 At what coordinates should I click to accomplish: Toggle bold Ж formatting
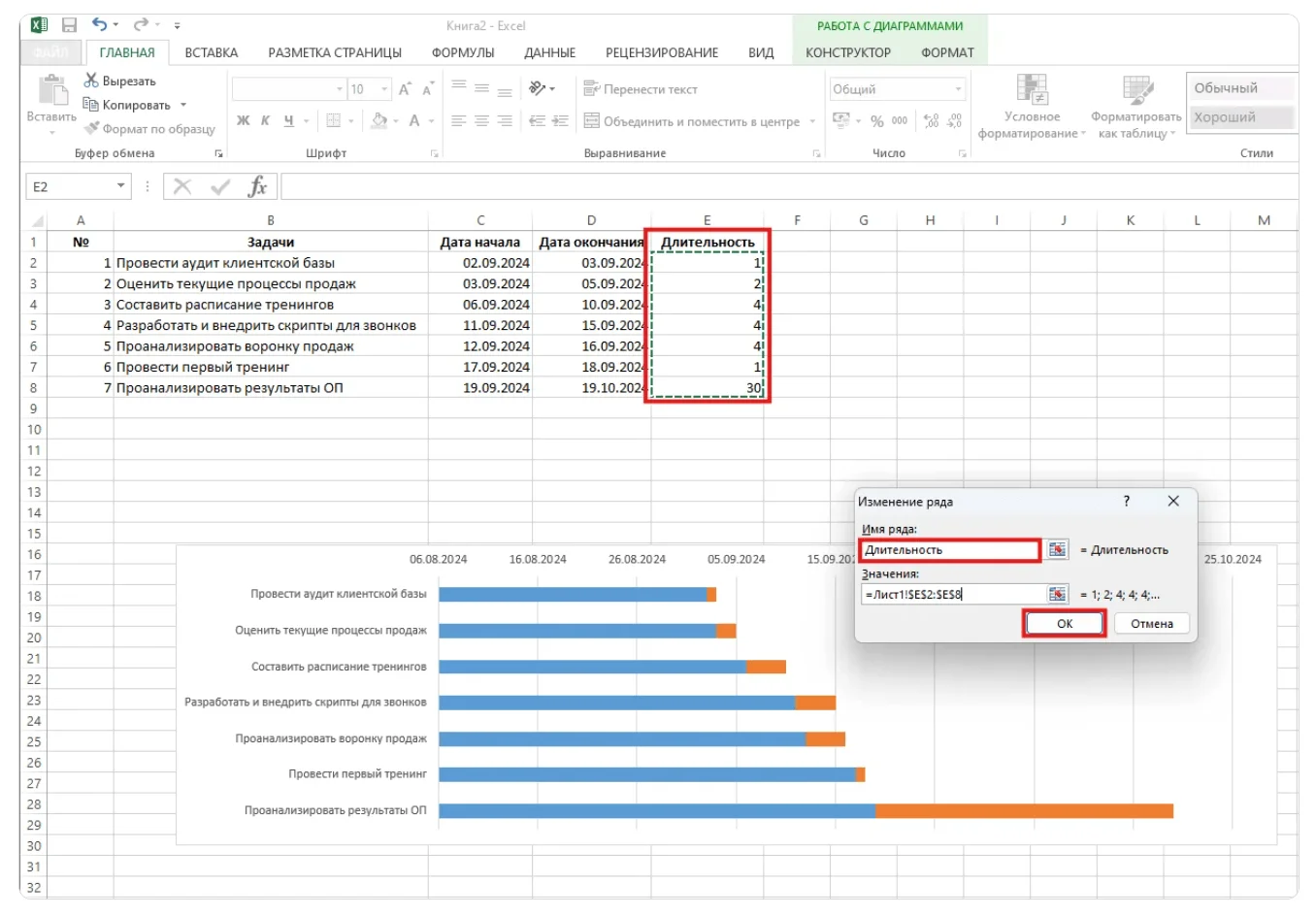pos(243,121)
